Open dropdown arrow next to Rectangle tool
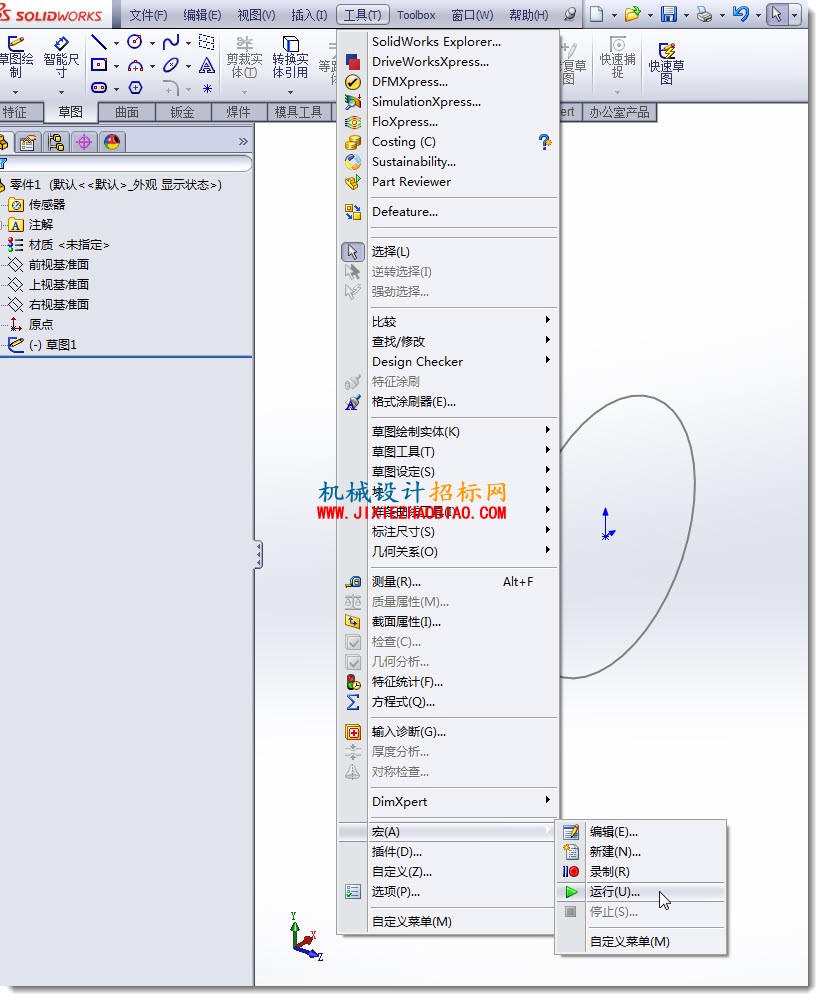Screen dimensions: 823x1001 (116, 66)
